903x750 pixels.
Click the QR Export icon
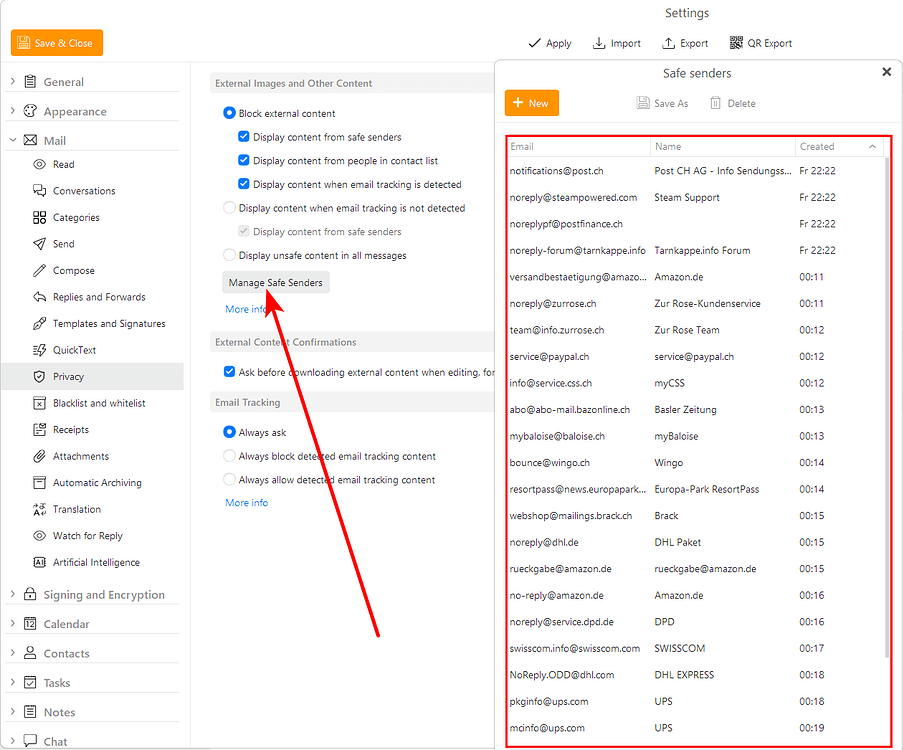coord(736,43)
